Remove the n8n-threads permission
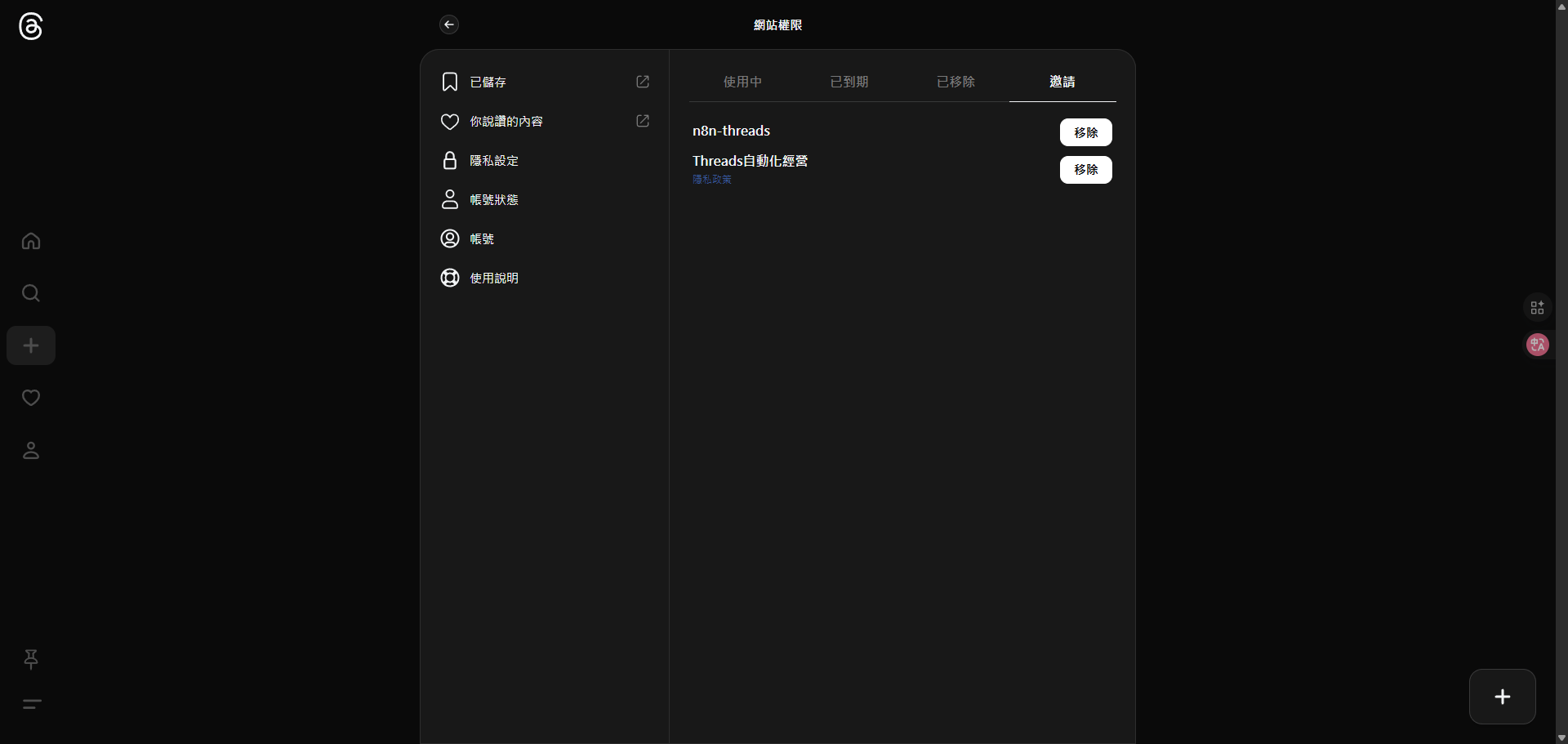The height and width of the screenshot is (744, 1568). (x=1085, y=131)
